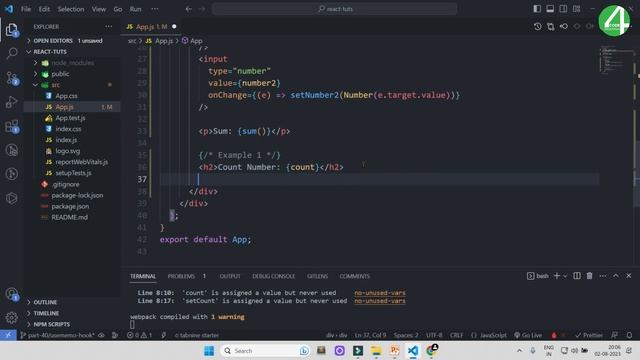The width and height of the screenshot is (640, 360).
Task: Open Explorer views and more actions menu
Action: 109,27
